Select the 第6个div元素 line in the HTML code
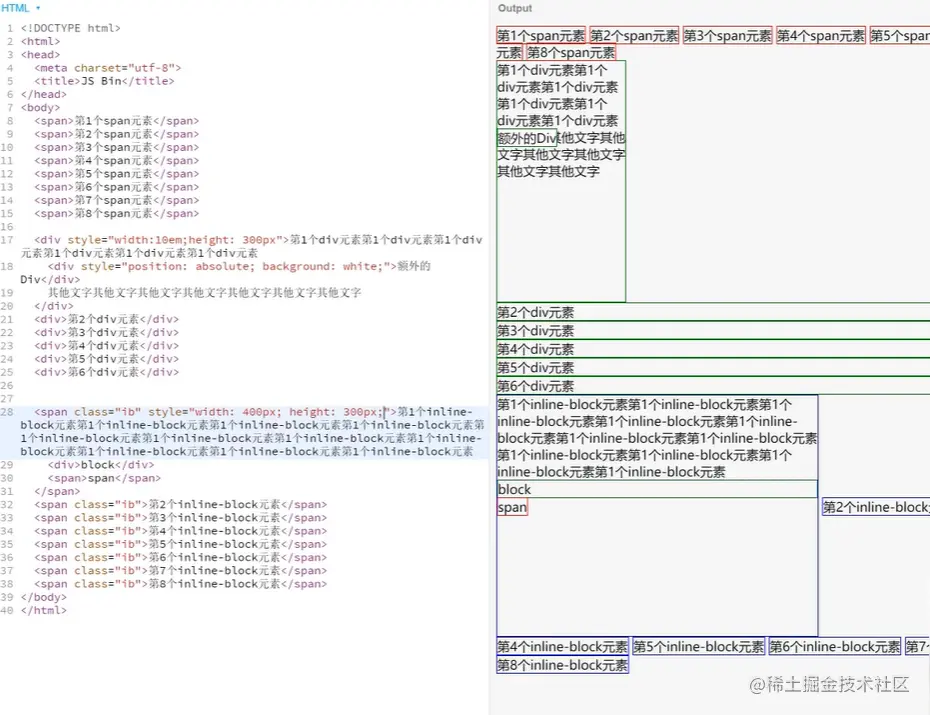The width and height of the screenshot is (930, 715). point(107,372)
